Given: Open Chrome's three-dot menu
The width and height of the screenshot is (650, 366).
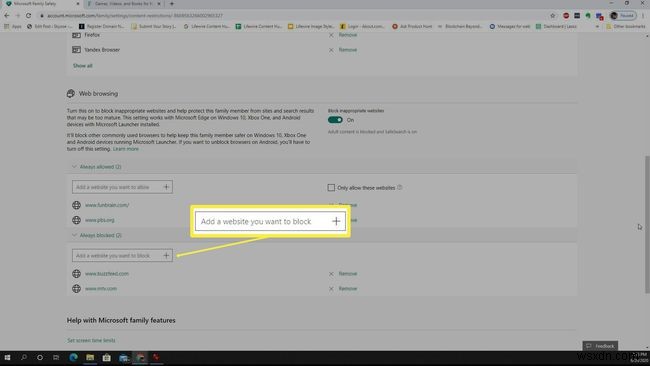Looking at the screenshot, I should [643, 16].
